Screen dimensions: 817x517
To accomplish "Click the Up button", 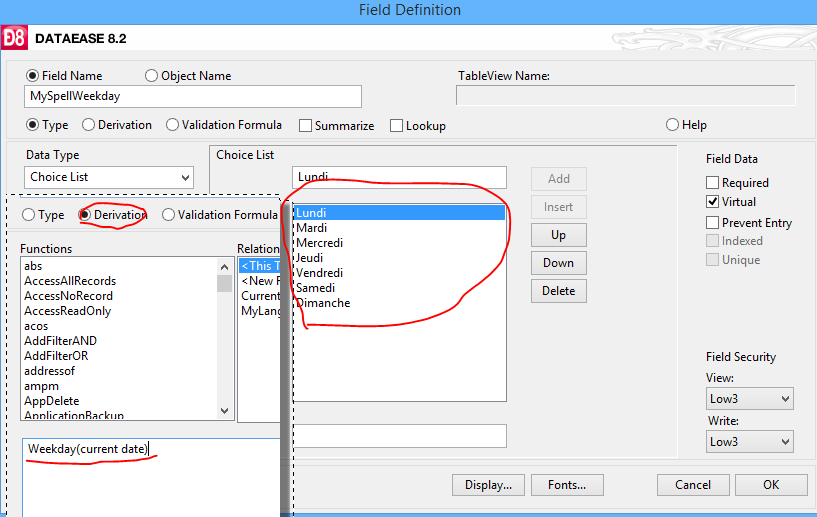I will point(559,235).
